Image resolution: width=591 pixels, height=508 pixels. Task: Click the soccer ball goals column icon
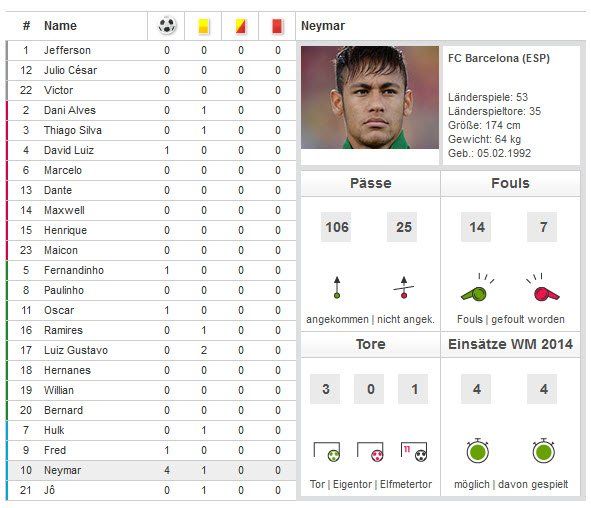coord(167,26)
